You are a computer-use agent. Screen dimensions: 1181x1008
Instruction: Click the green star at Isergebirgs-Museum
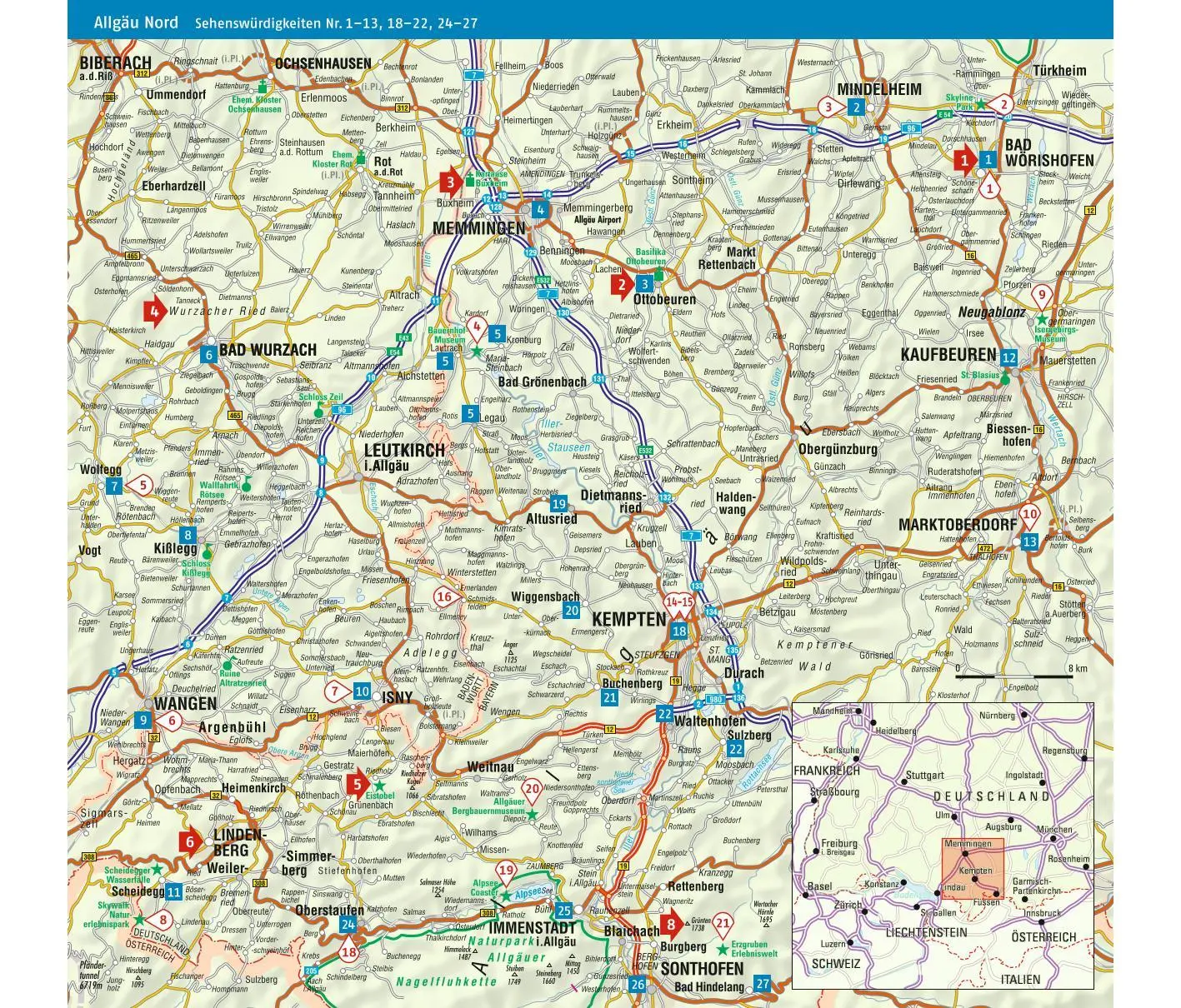[1041, 319]
